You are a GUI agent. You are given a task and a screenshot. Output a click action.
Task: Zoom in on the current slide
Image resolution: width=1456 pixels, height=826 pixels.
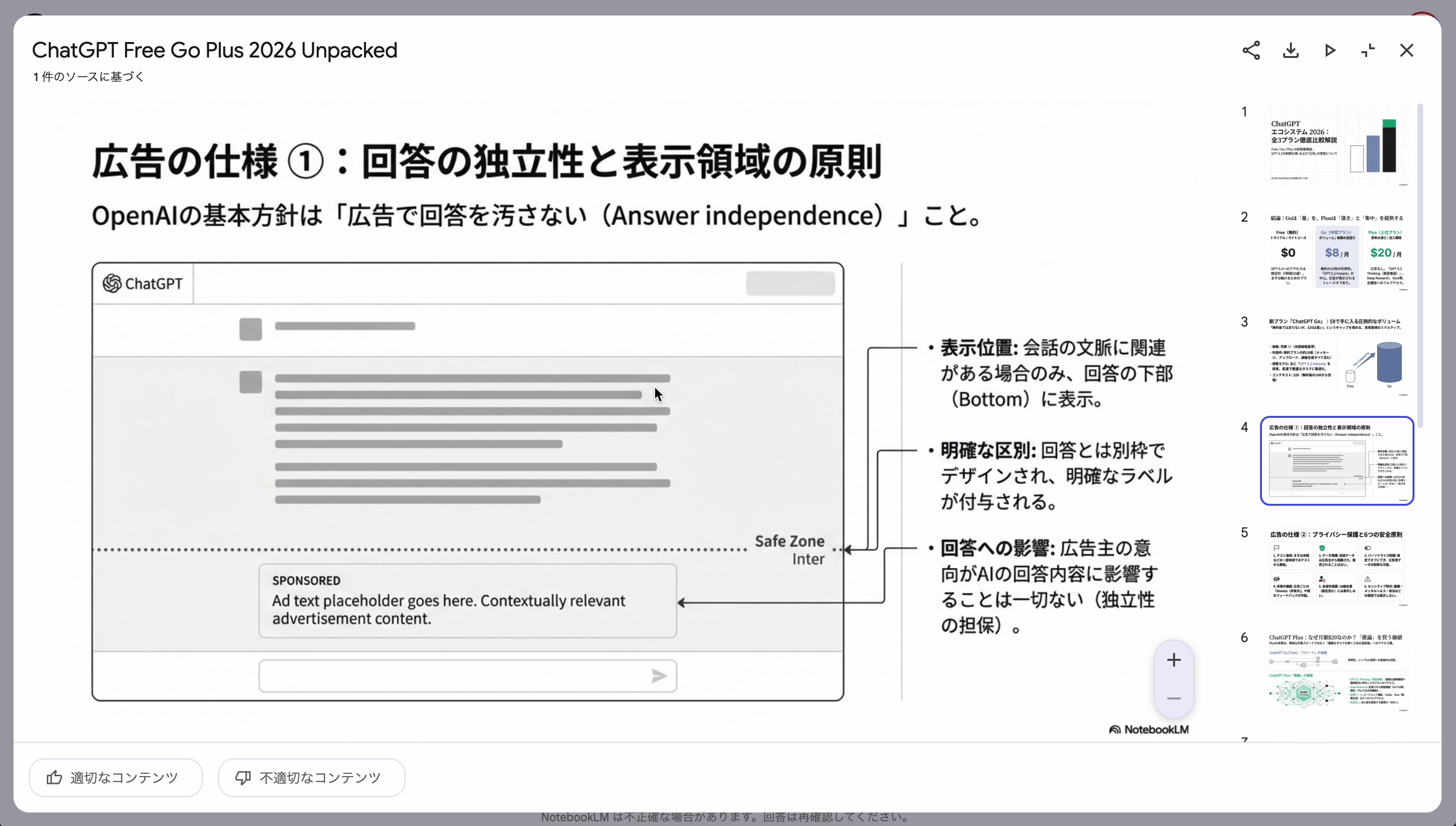[x=1174, y=660]
